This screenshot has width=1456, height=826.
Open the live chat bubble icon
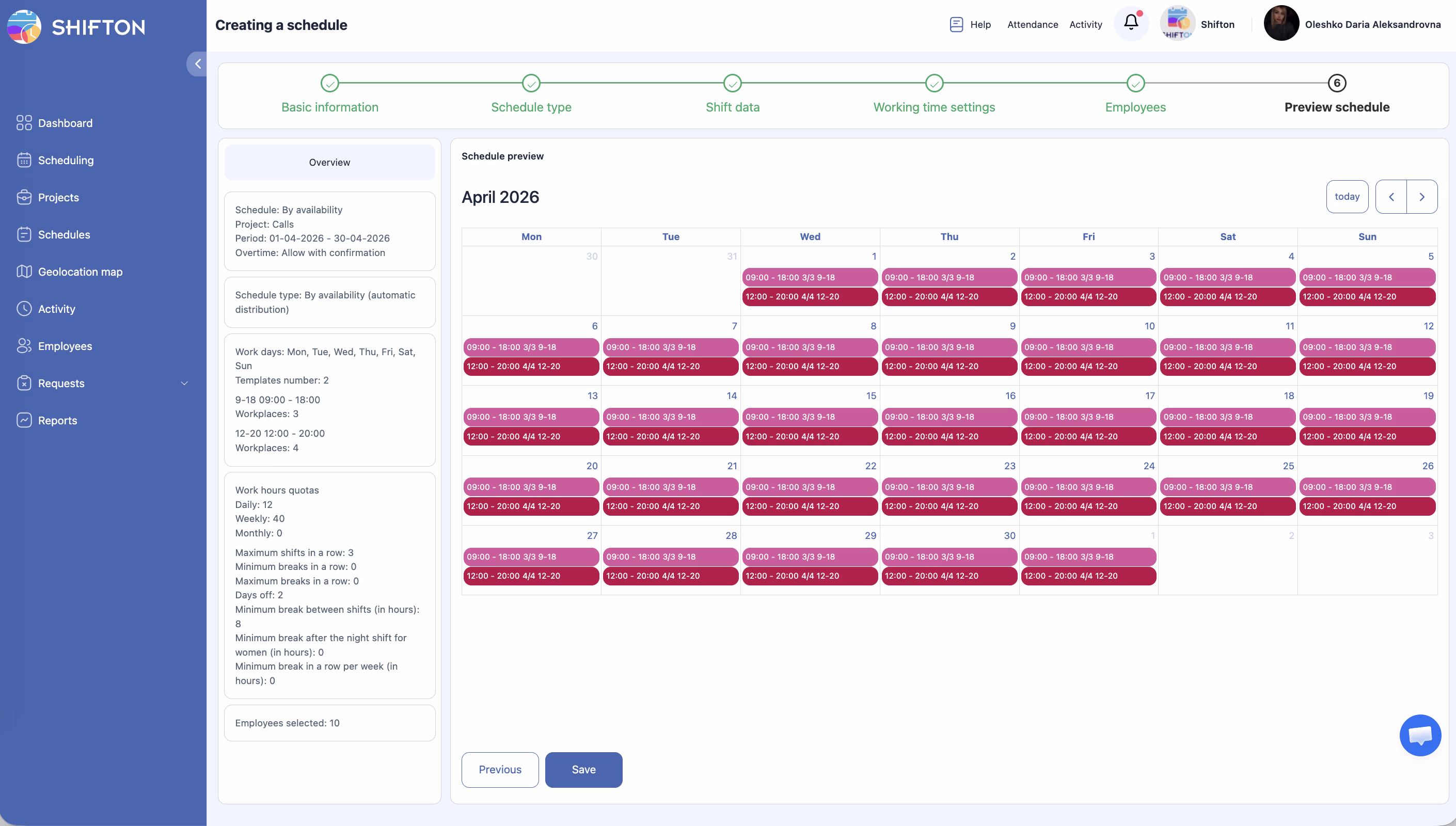[1420, 735]
